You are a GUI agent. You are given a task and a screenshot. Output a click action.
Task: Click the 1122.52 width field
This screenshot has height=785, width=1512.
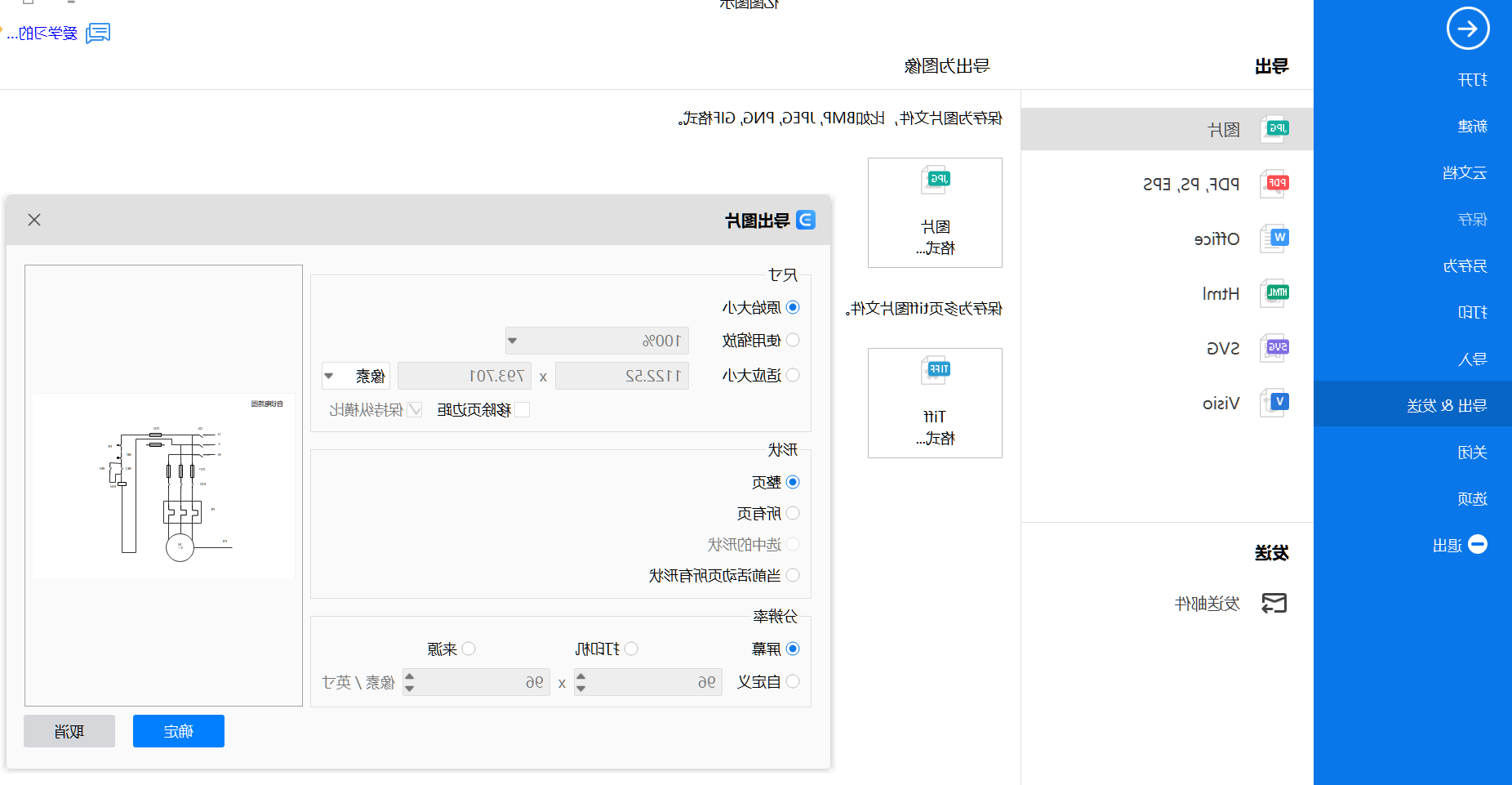622,376
